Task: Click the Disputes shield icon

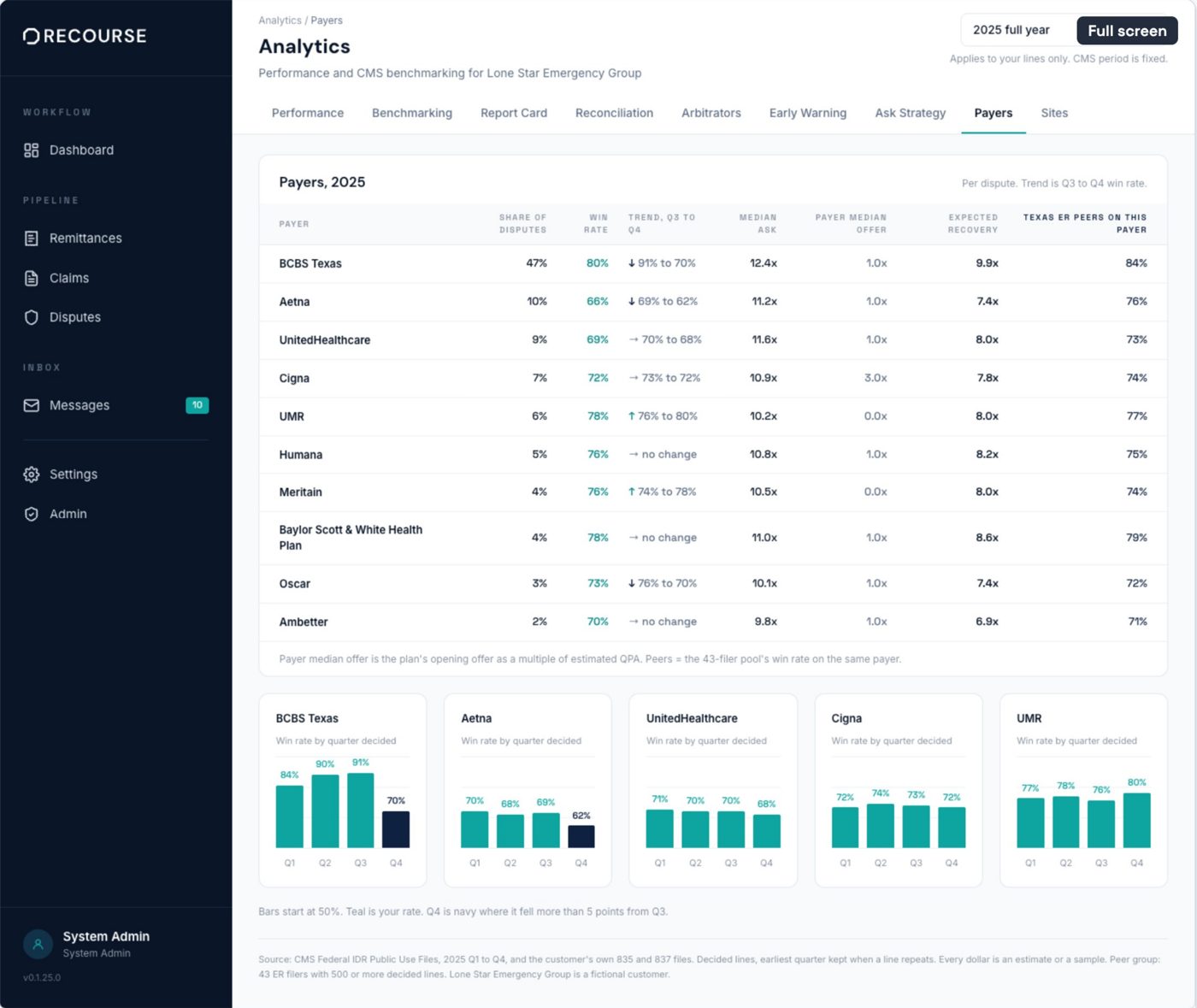Action: 32,317
